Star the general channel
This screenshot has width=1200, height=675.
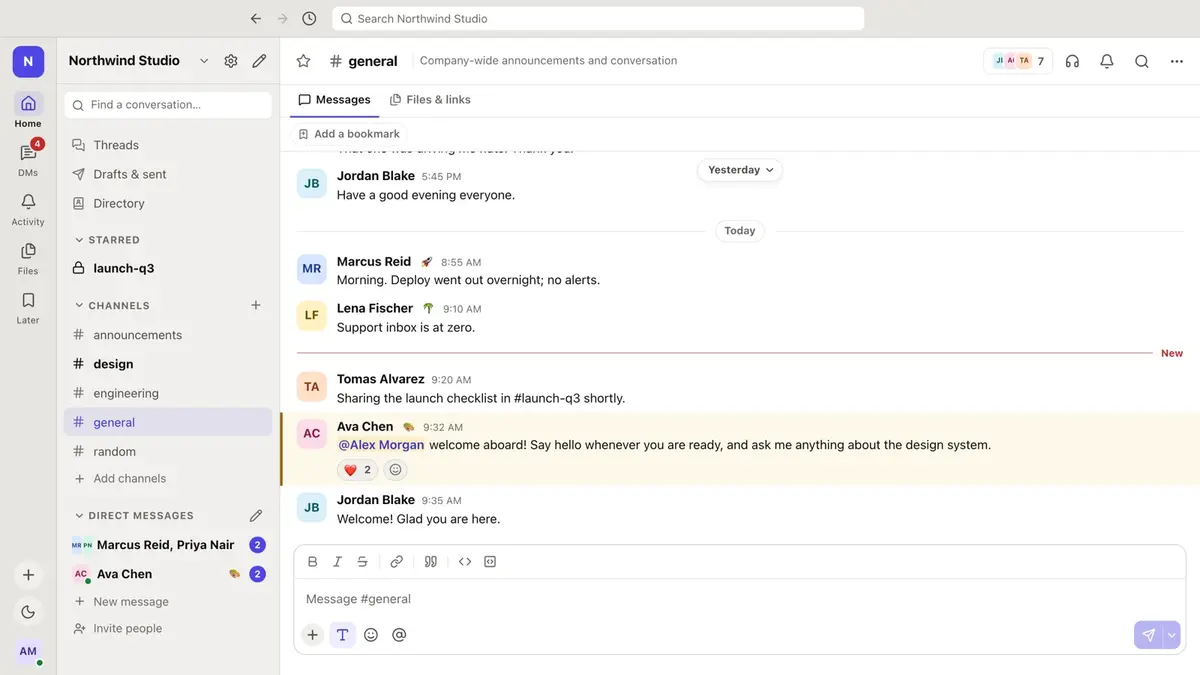point(303,61)
